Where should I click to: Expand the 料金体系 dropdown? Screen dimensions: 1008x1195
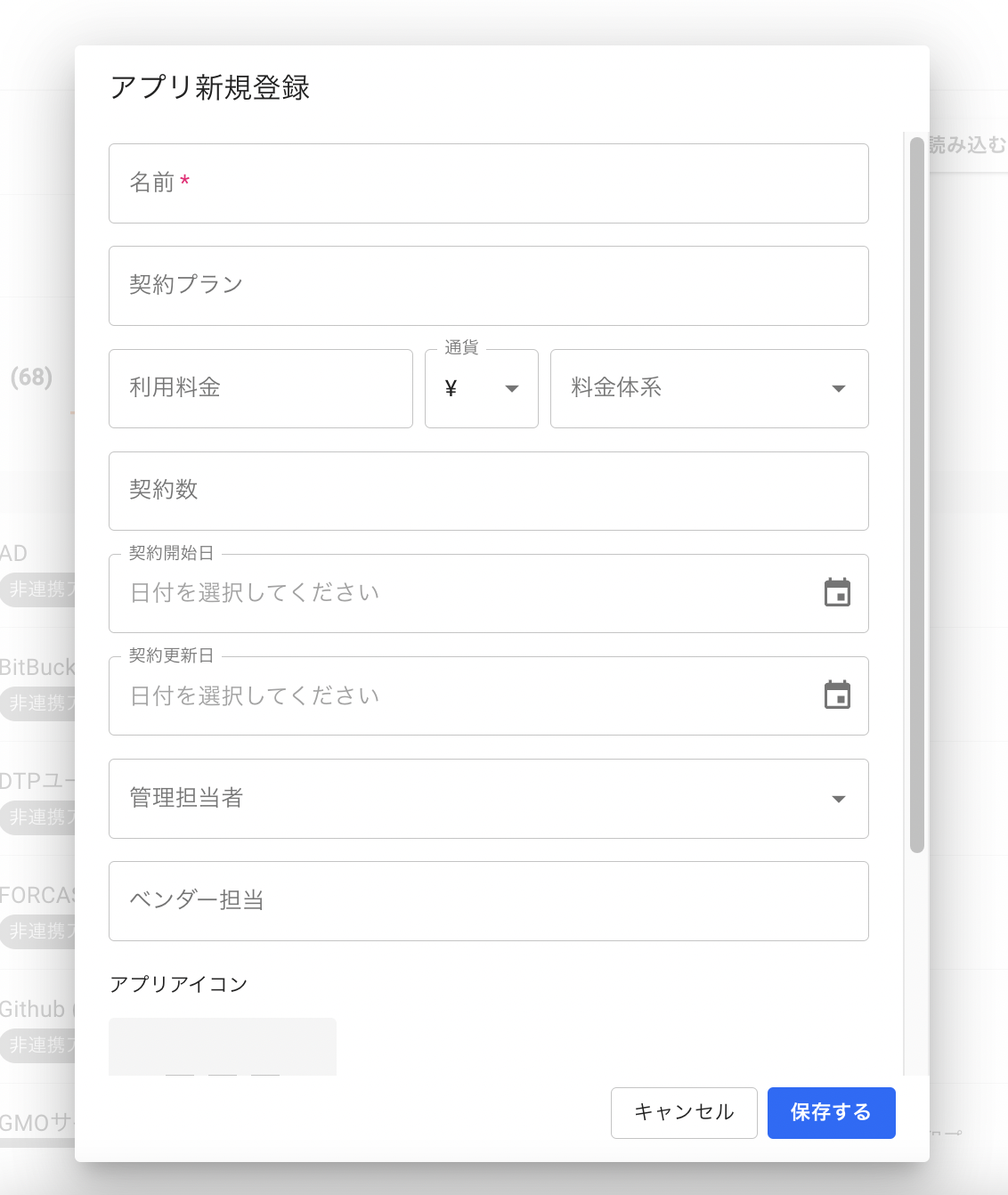tap(709, 389)
